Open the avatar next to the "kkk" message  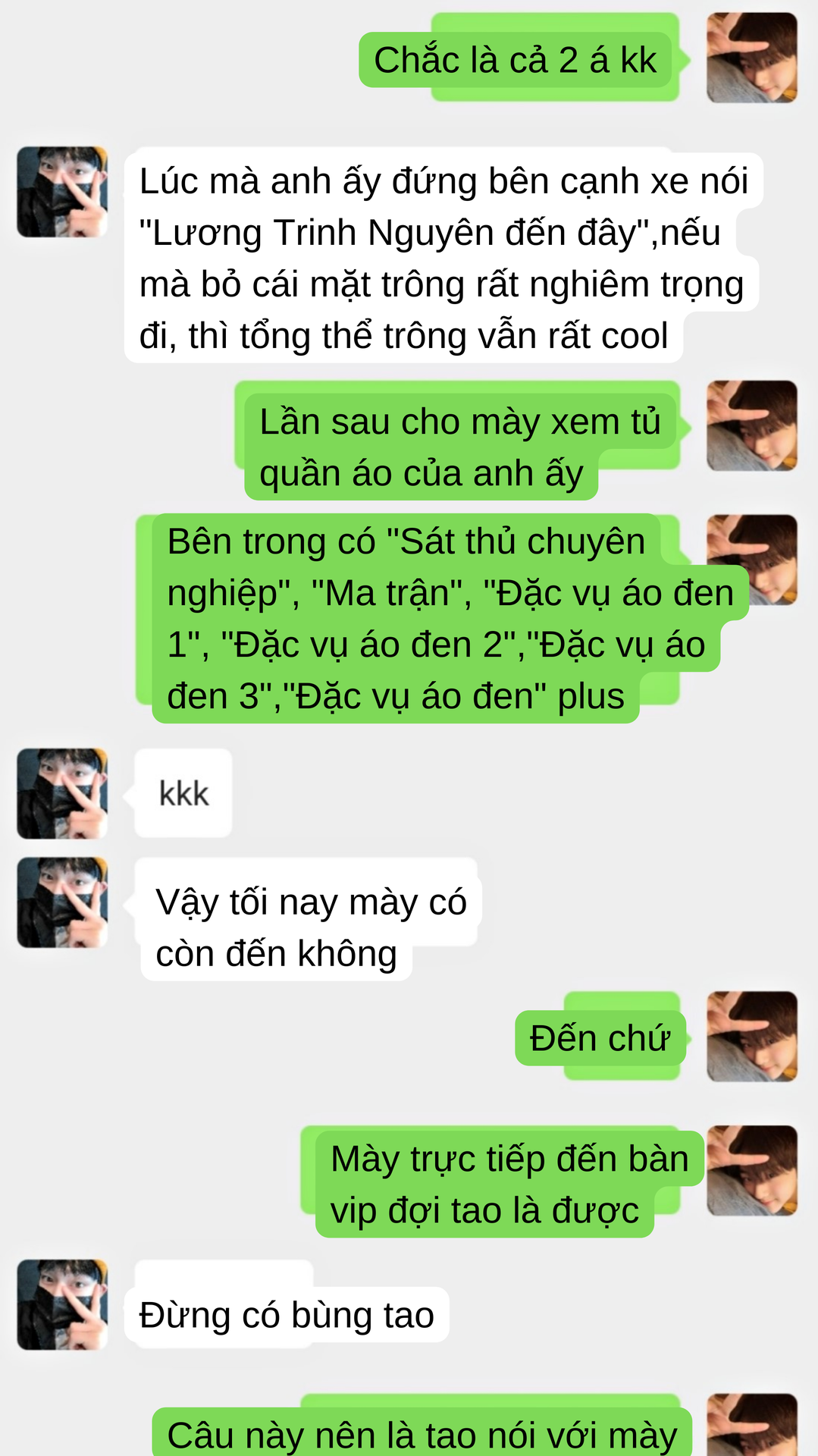coord(62,794)
